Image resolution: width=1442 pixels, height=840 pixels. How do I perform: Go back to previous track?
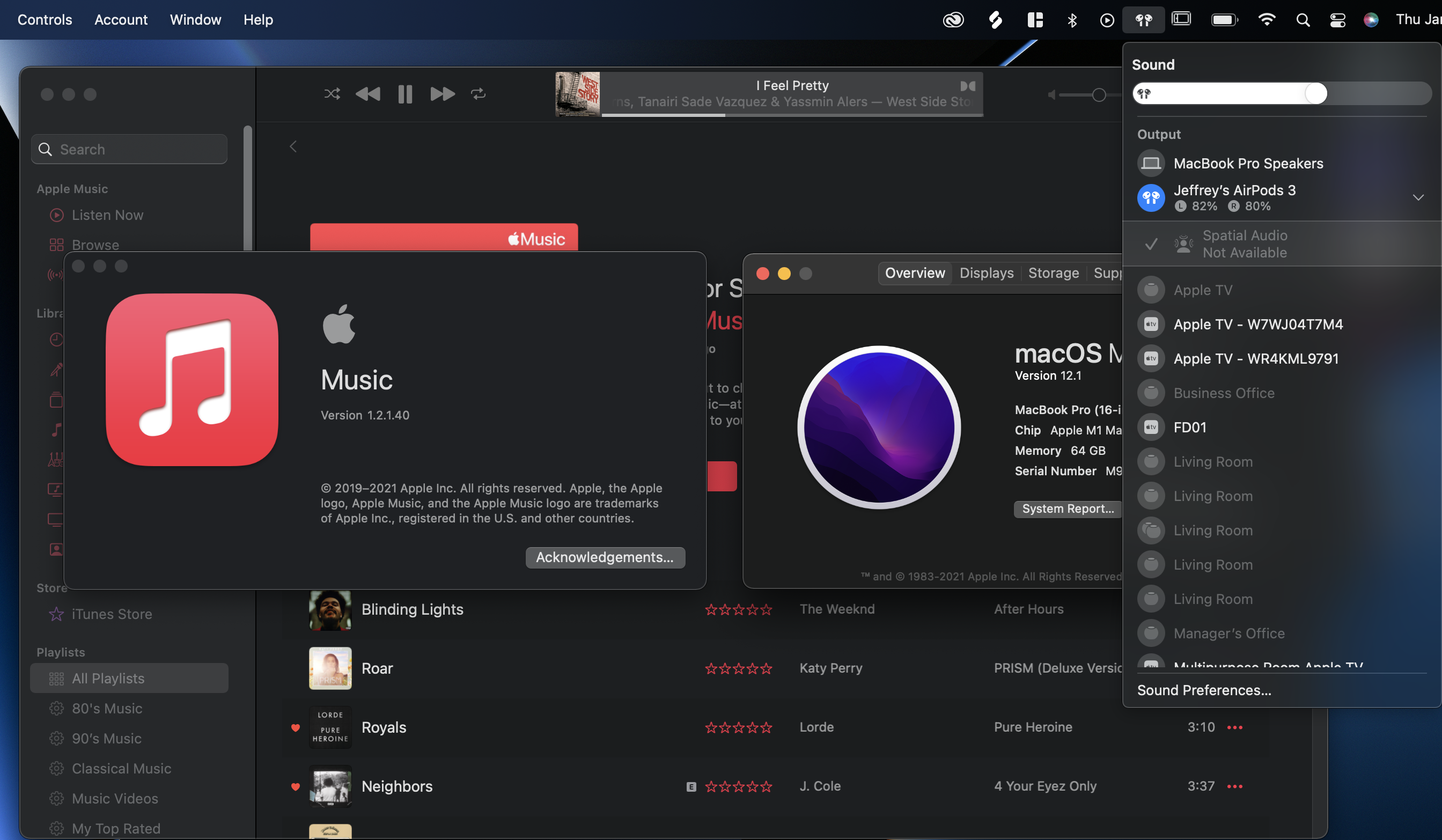(367, 94)
